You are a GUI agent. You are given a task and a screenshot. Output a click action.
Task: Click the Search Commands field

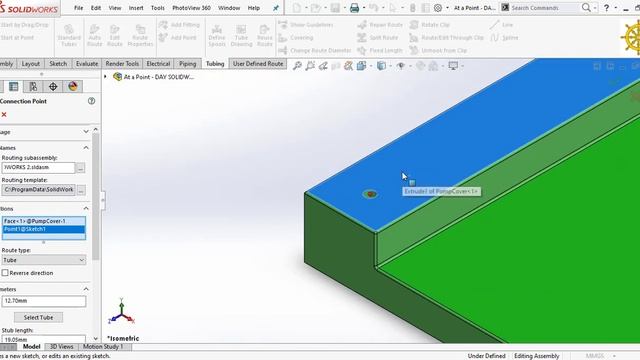[540, 8]
